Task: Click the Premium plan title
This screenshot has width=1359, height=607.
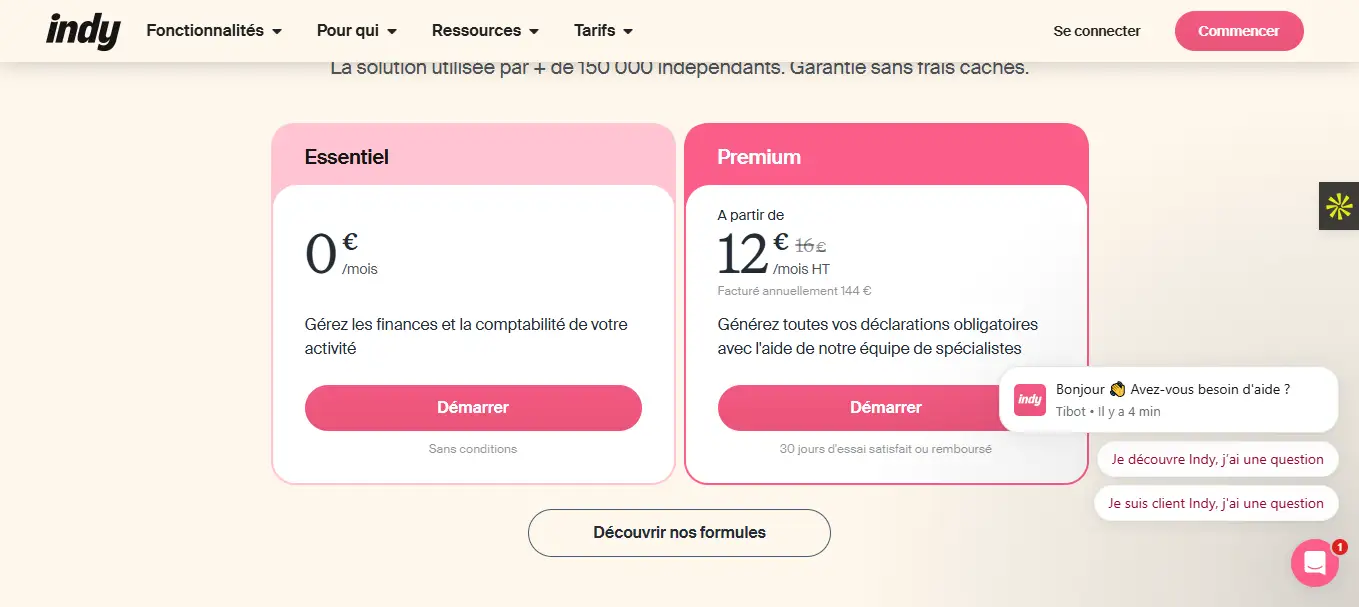Action: (x=759, y=157)
